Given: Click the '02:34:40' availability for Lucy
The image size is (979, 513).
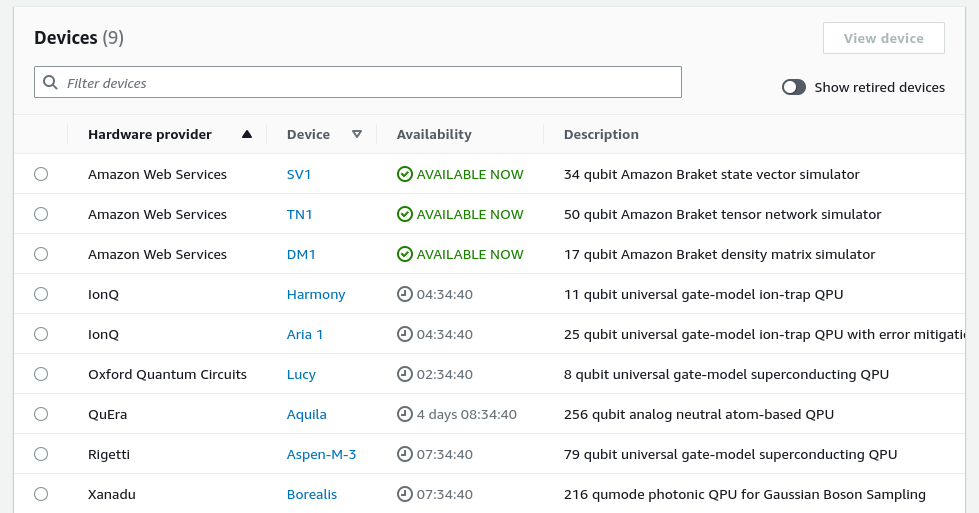Looking at the screenshot, I should point(445,374).
